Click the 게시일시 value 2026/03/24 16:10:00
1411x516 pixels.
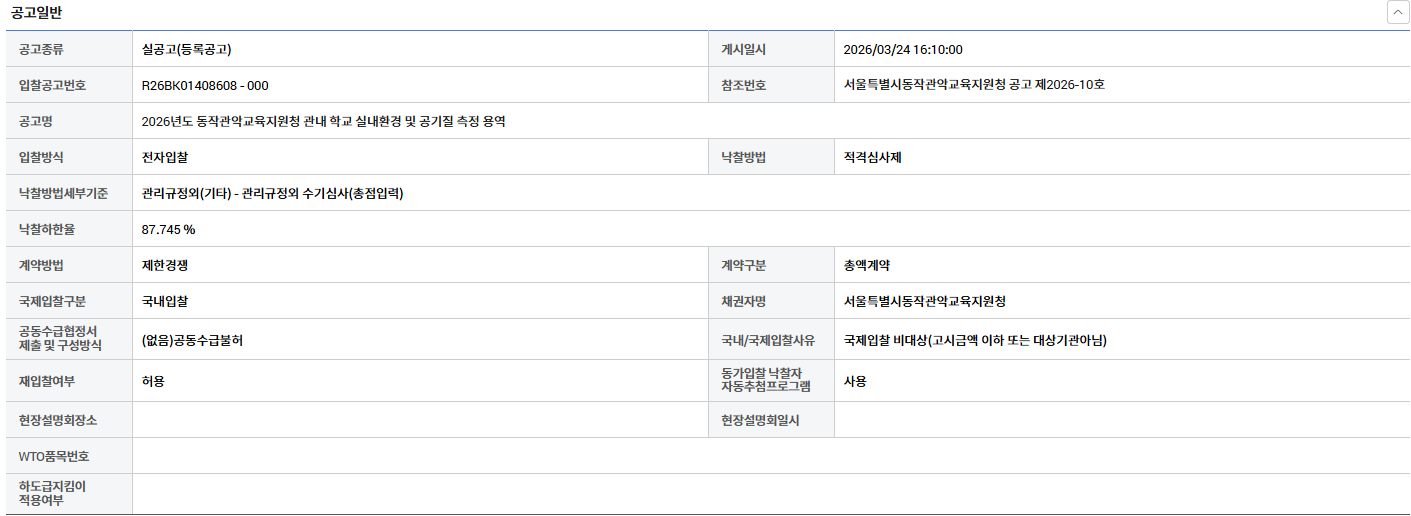coord(902,49)
